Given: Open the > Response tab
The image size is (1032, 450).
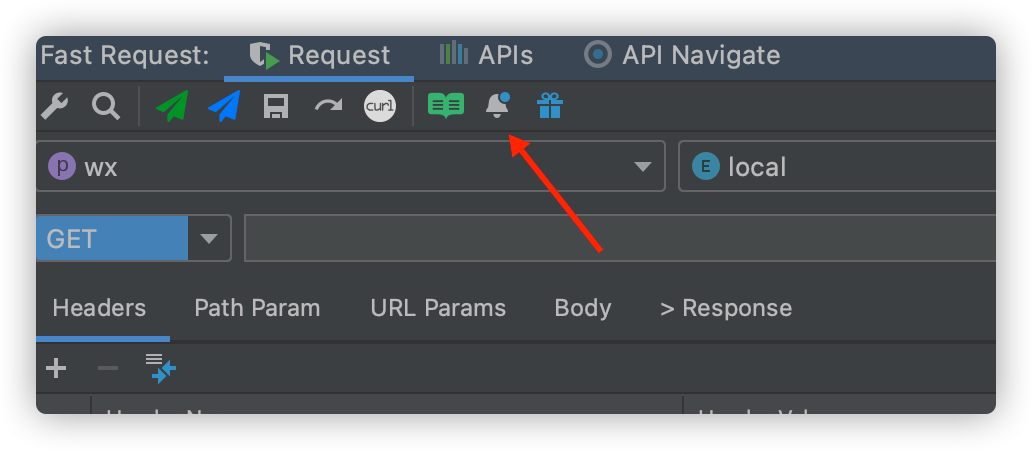Looking at the screenshot, I should click(726, 308).
